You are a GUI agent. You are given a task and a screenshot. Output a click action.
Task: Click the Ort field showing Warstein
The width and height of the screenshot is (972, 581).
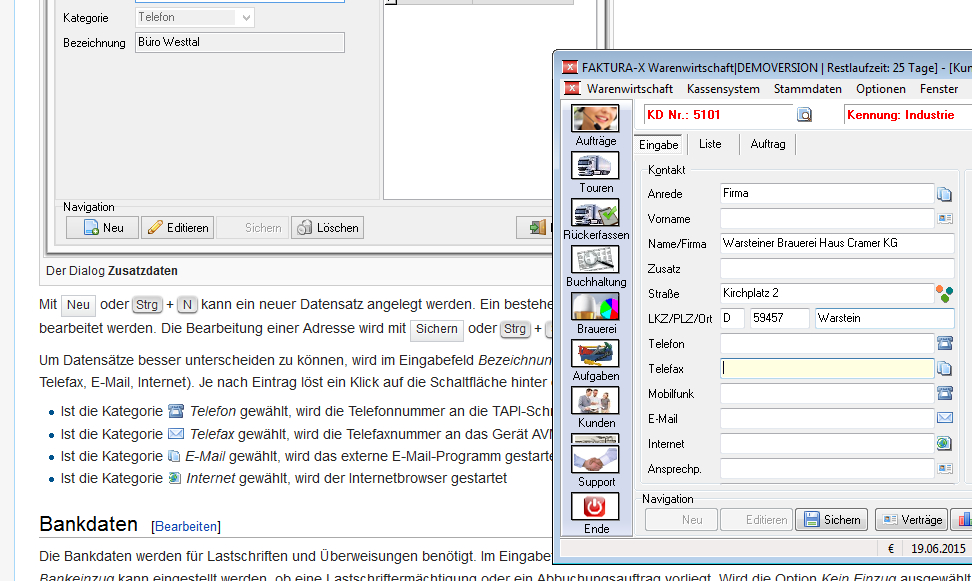pos(885,318)
